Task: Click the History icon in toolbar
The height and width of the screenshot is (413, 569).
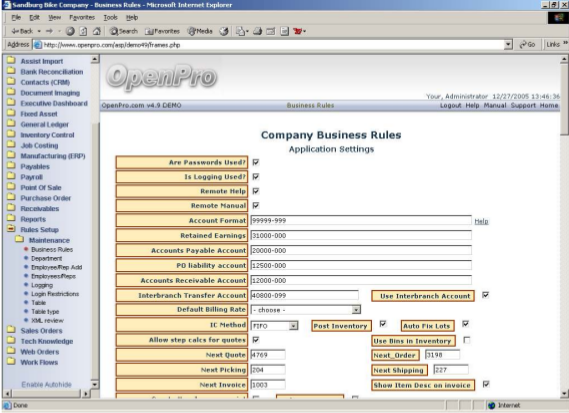Action: click(x=224, y=31)
